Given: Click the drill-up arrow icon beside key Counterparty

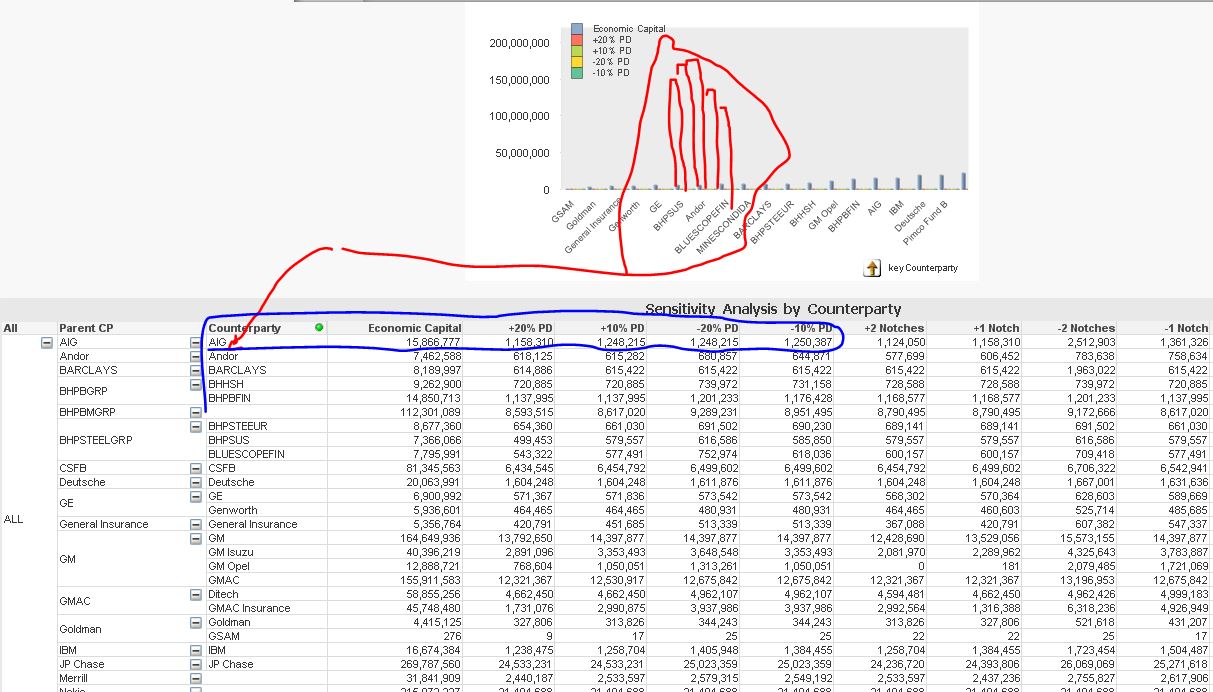Looking at the screenshot, I should (x=873, y=268).
